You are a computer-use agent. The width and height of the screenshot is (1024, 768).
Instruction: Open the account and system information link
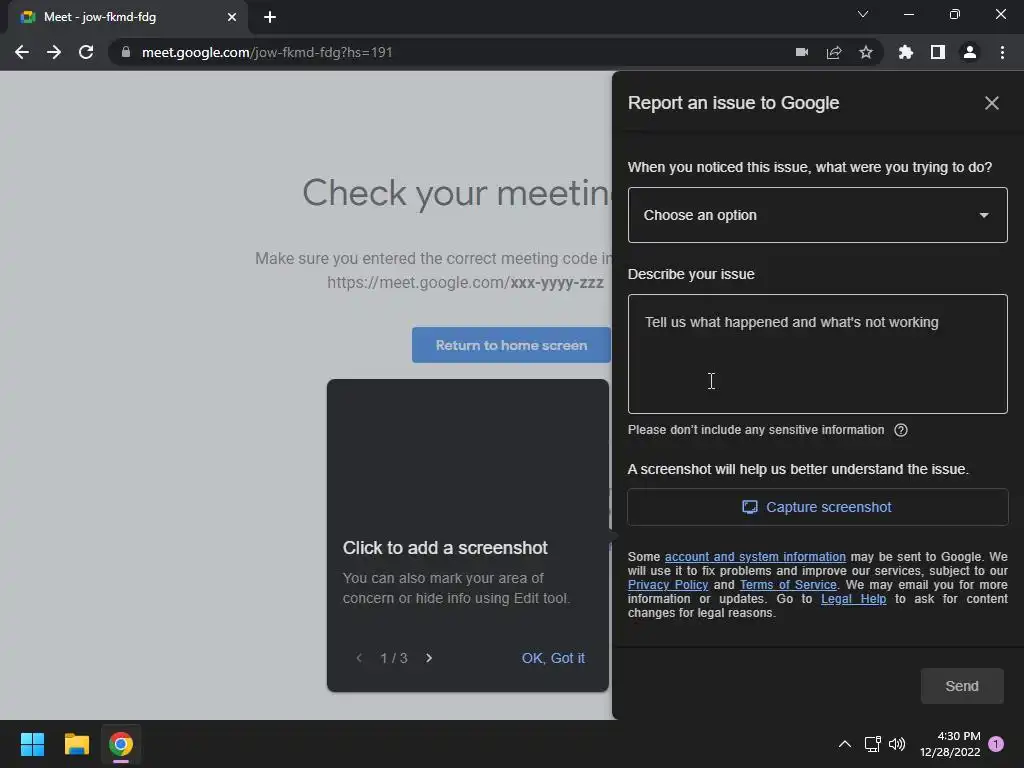click(x=755, y=556)
